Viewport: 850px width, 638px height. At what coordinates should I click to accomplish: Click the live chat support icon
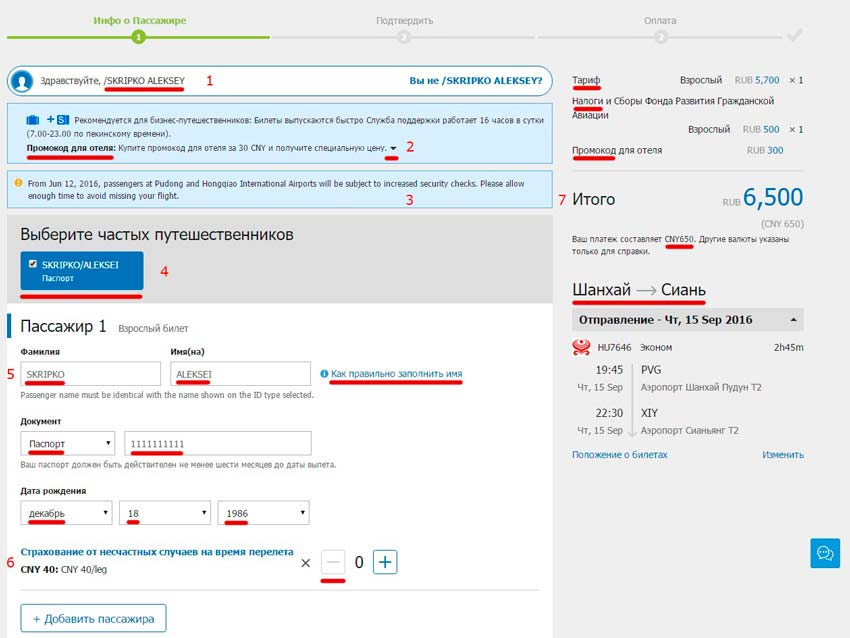tap(825, 553)
